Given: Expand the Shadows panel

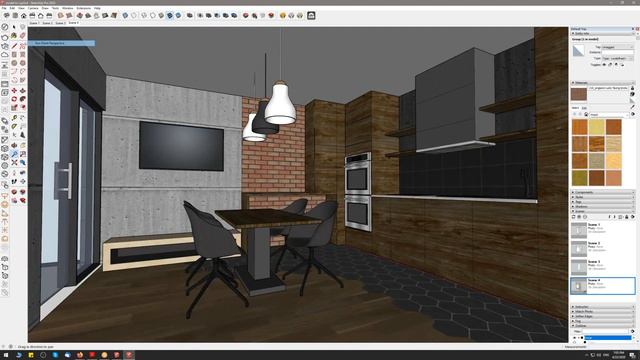Looking at the screenshot, I should click(x=603, y=207).
